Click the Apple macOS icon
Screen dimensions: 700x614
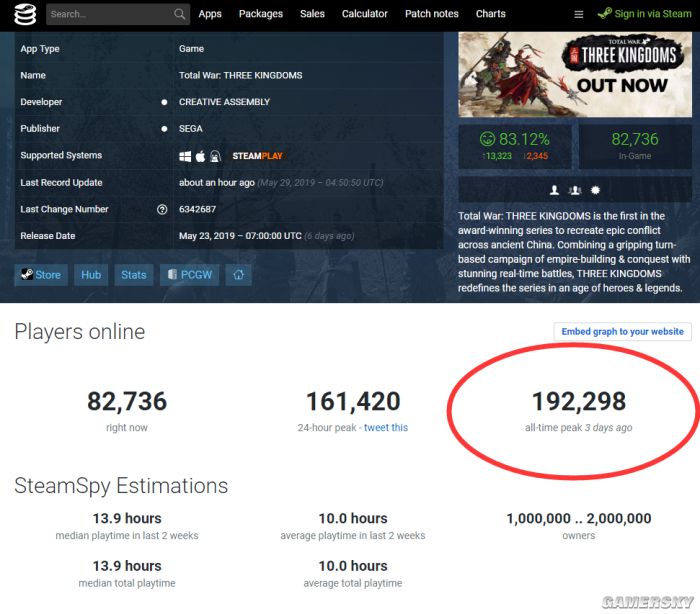click(200, 156)
